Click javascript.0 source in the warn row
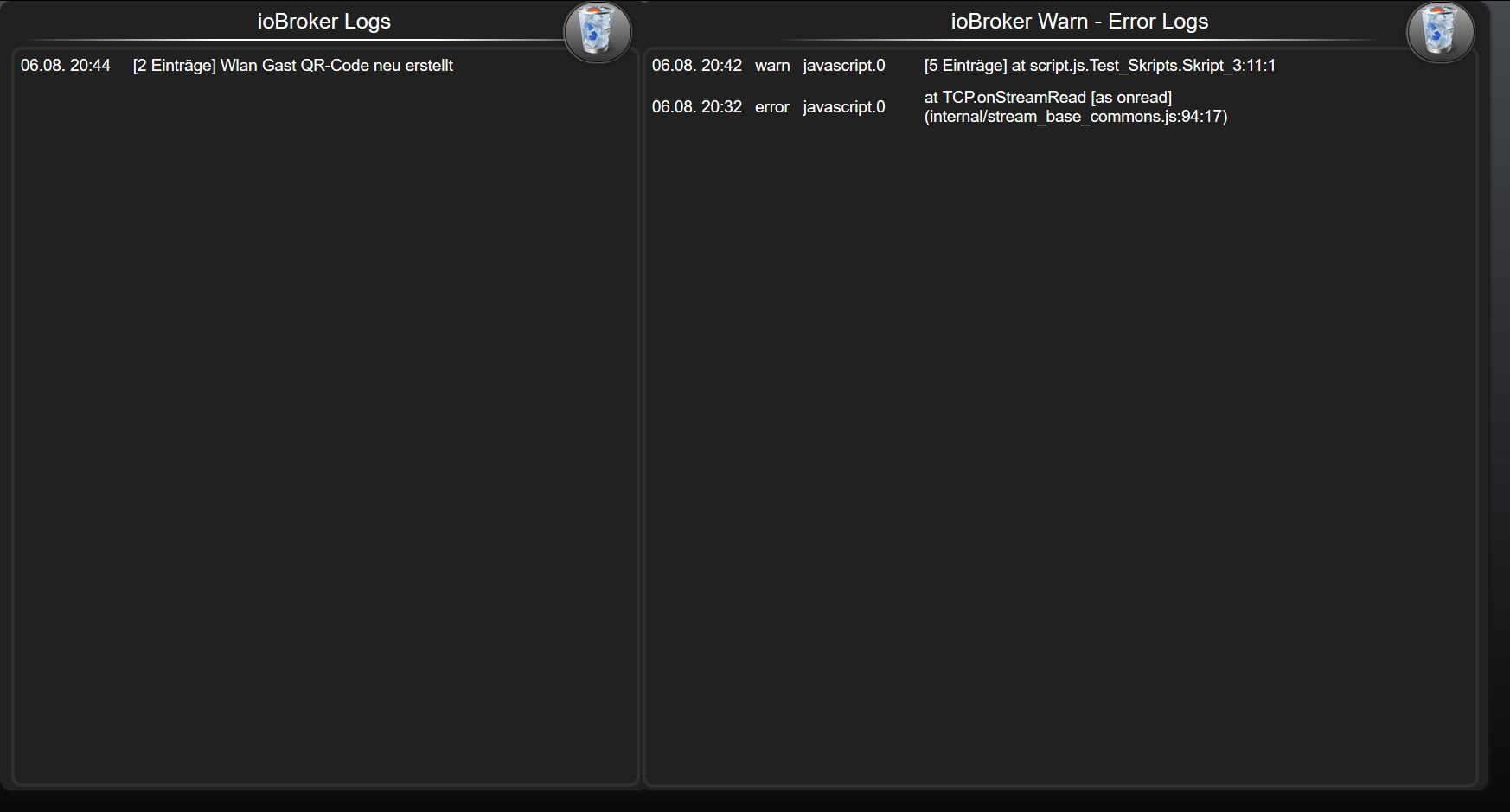The width and height of the screenshot is (1510, 812). 844,66
